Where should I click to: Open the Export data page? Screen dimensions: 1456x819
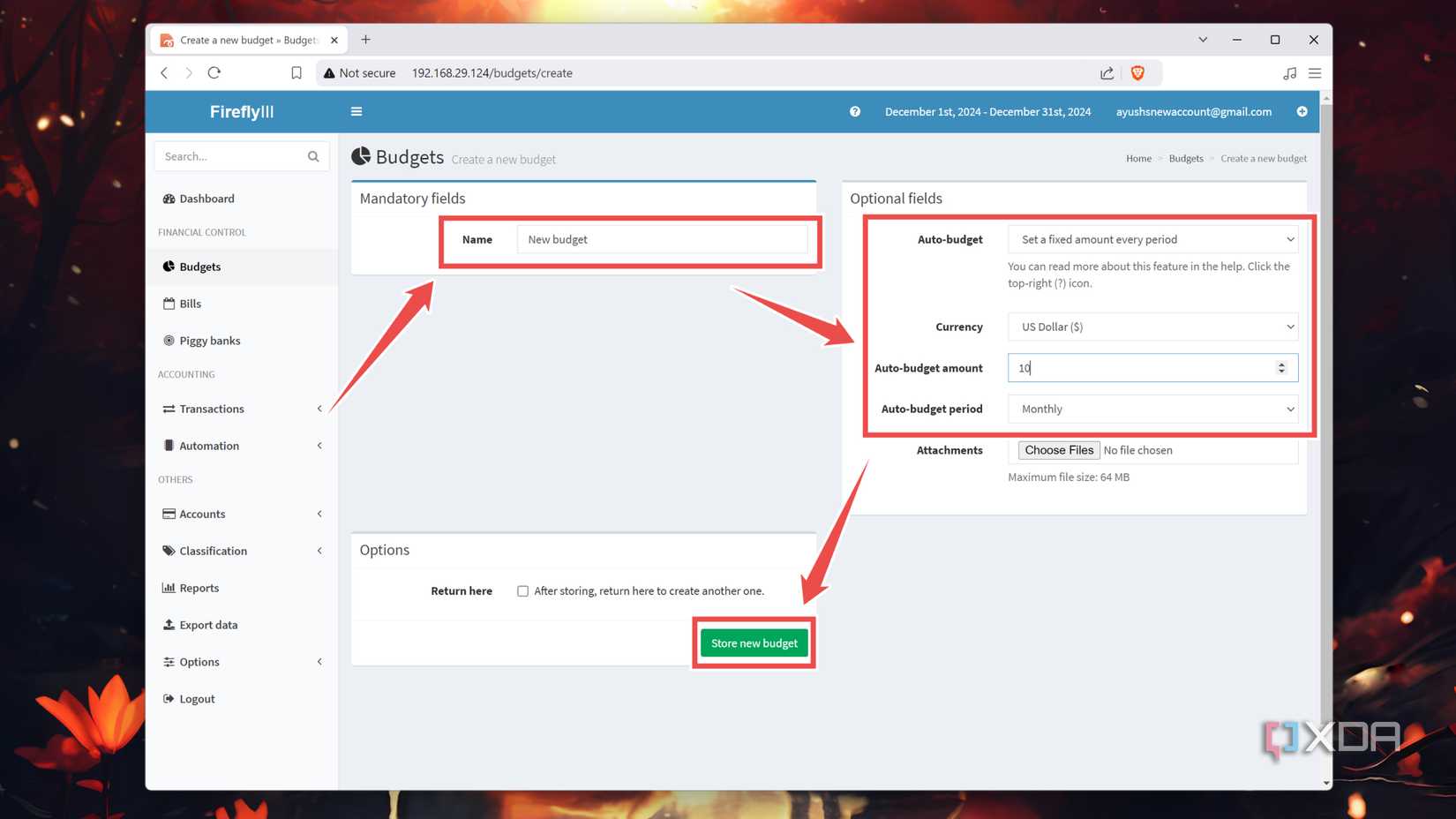(208, 625)
